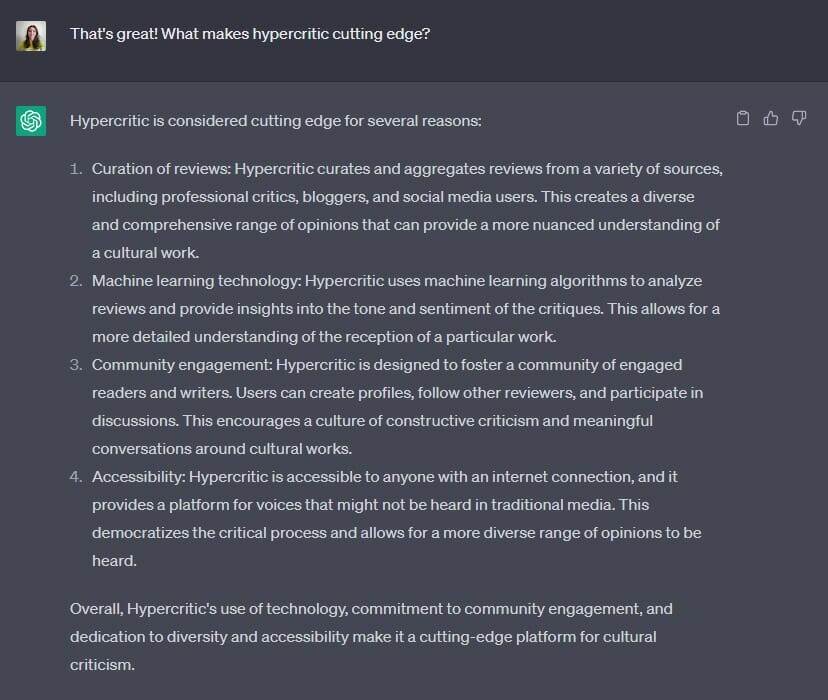The width and height of the screenshot is (828, 700).
Task: Give the response a thumbs down
Action: 799,119
